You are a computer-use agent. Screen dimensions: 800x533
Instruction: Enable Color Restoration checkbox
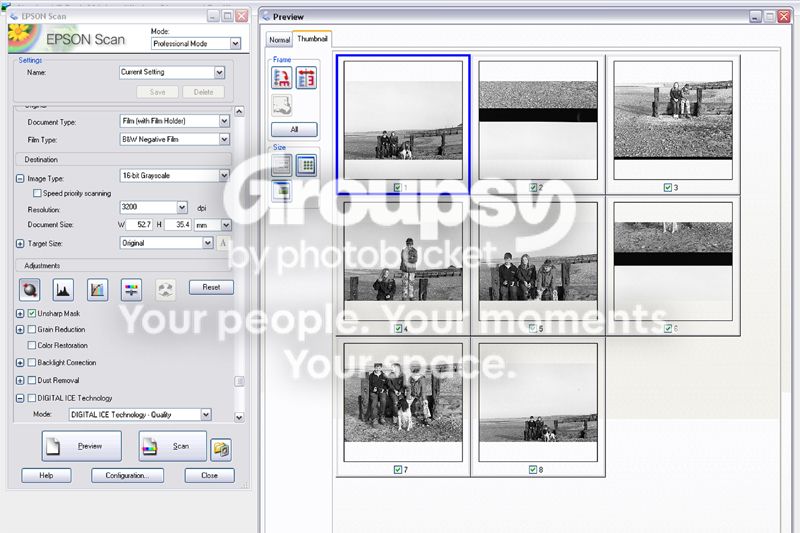click(x=32, y=345)
